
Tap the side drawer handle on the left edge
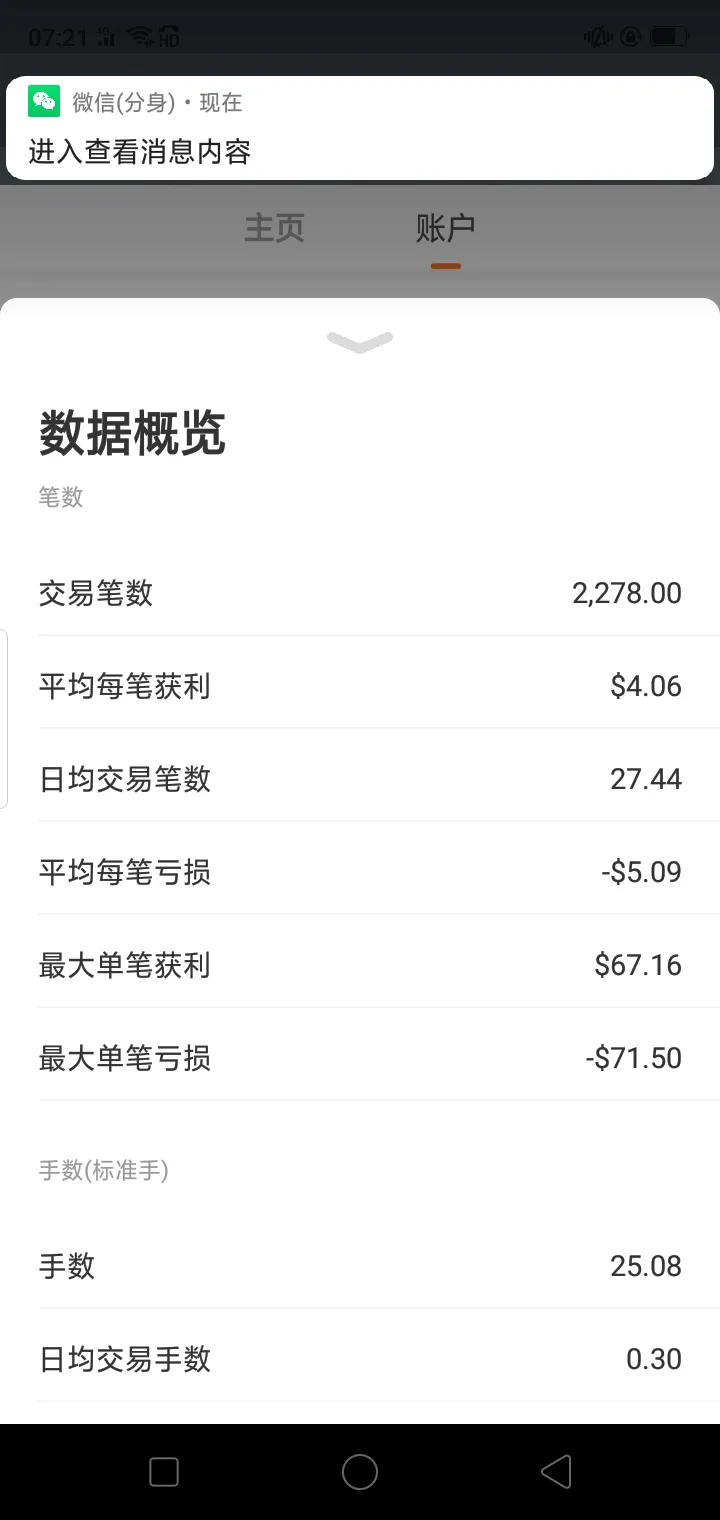pos(4,718)
